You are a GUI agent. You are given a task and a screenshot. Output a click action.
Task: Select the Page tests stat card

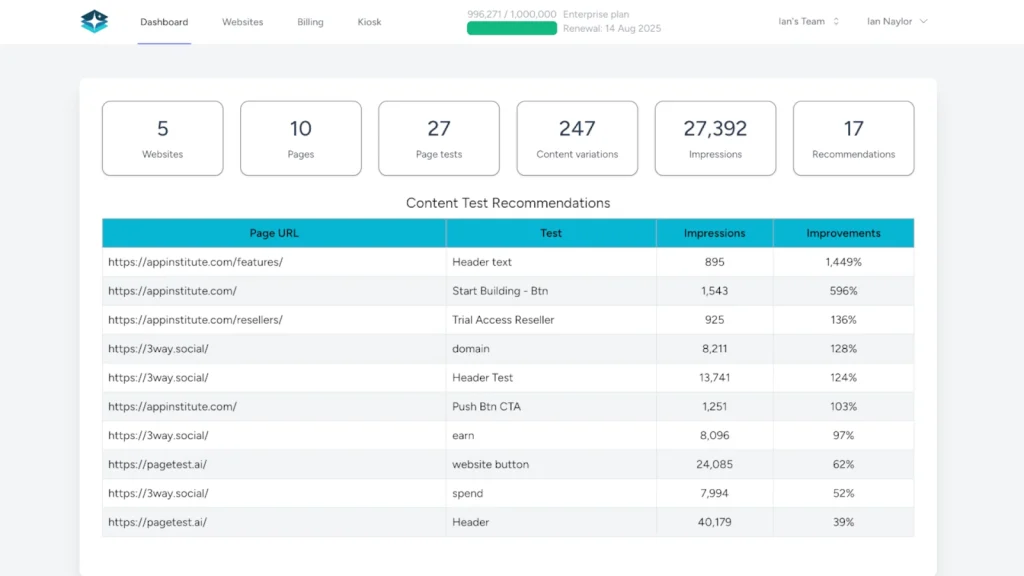[438, 138]
